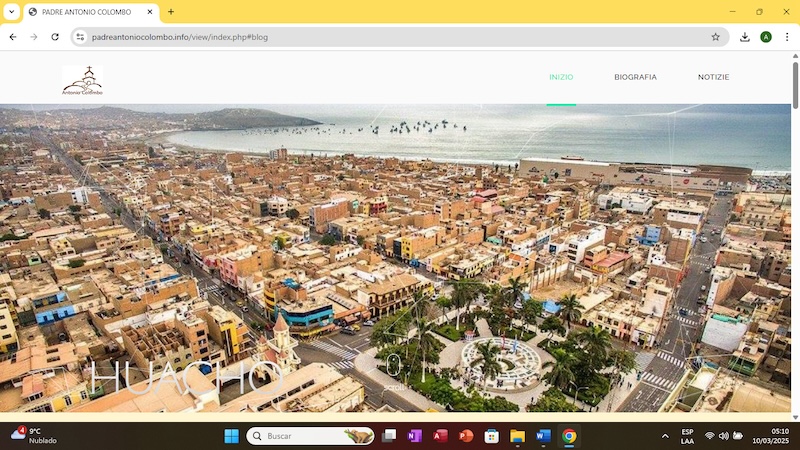Viewport: 800px width, 450px height.
Task: Switch to the PADRE ANTONIO COLOMBO tab
Action: click(x=86, y=12)
